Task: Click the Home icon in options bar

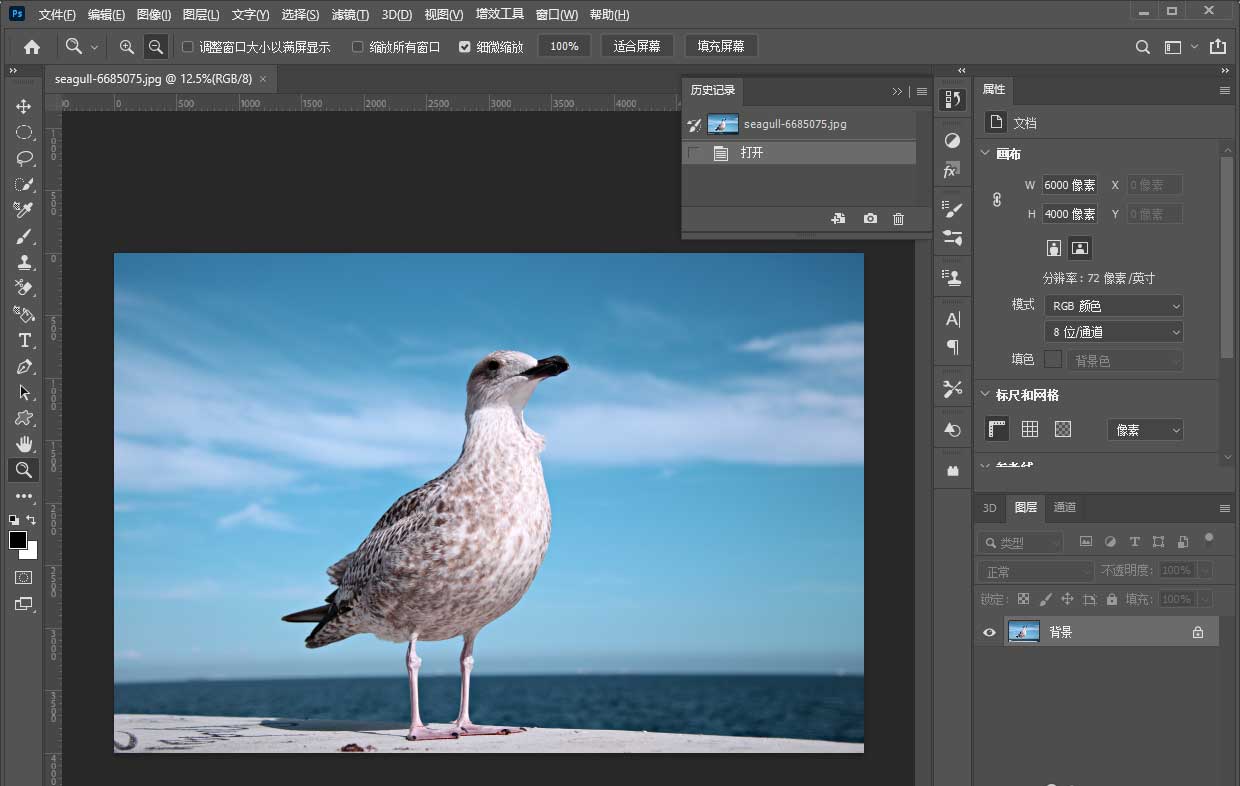Action: tap(32, 47)
